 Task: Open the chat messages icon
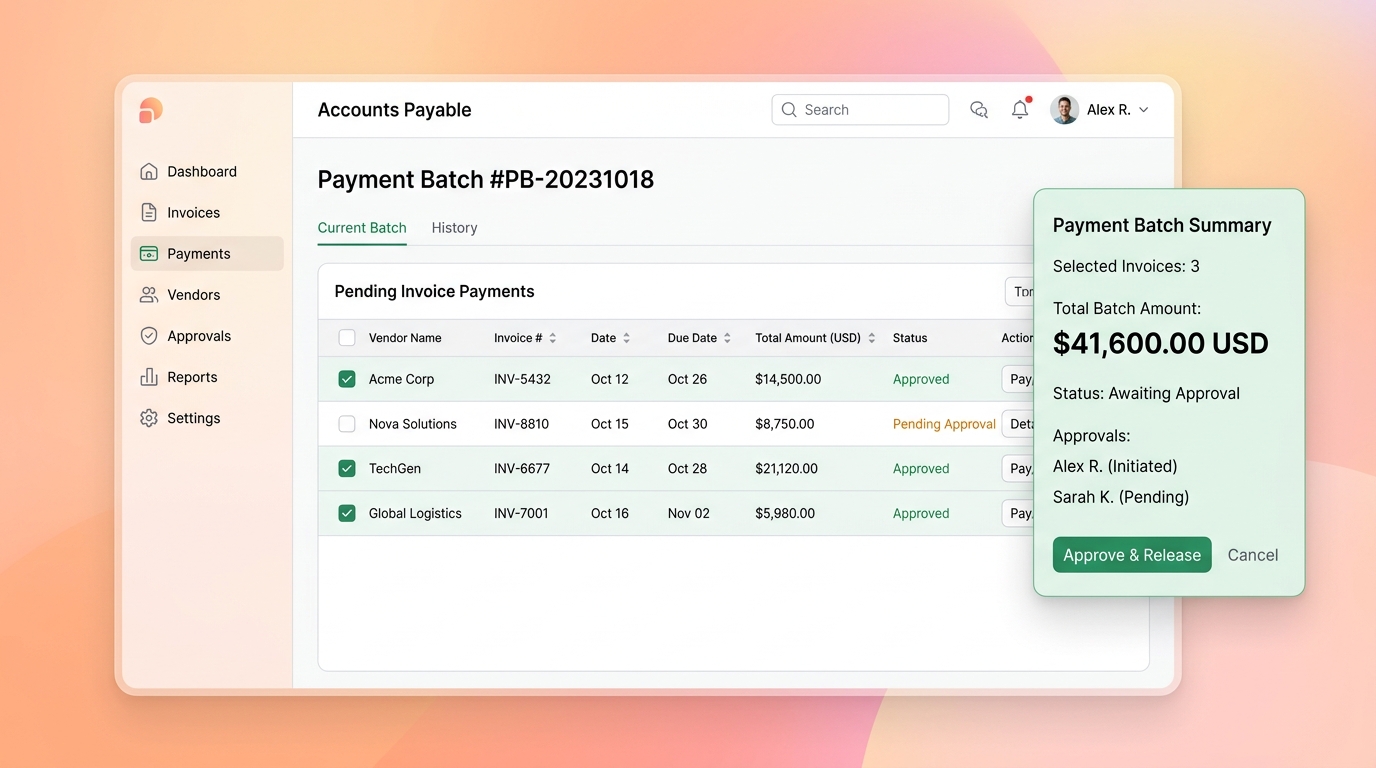pos(979,110)
